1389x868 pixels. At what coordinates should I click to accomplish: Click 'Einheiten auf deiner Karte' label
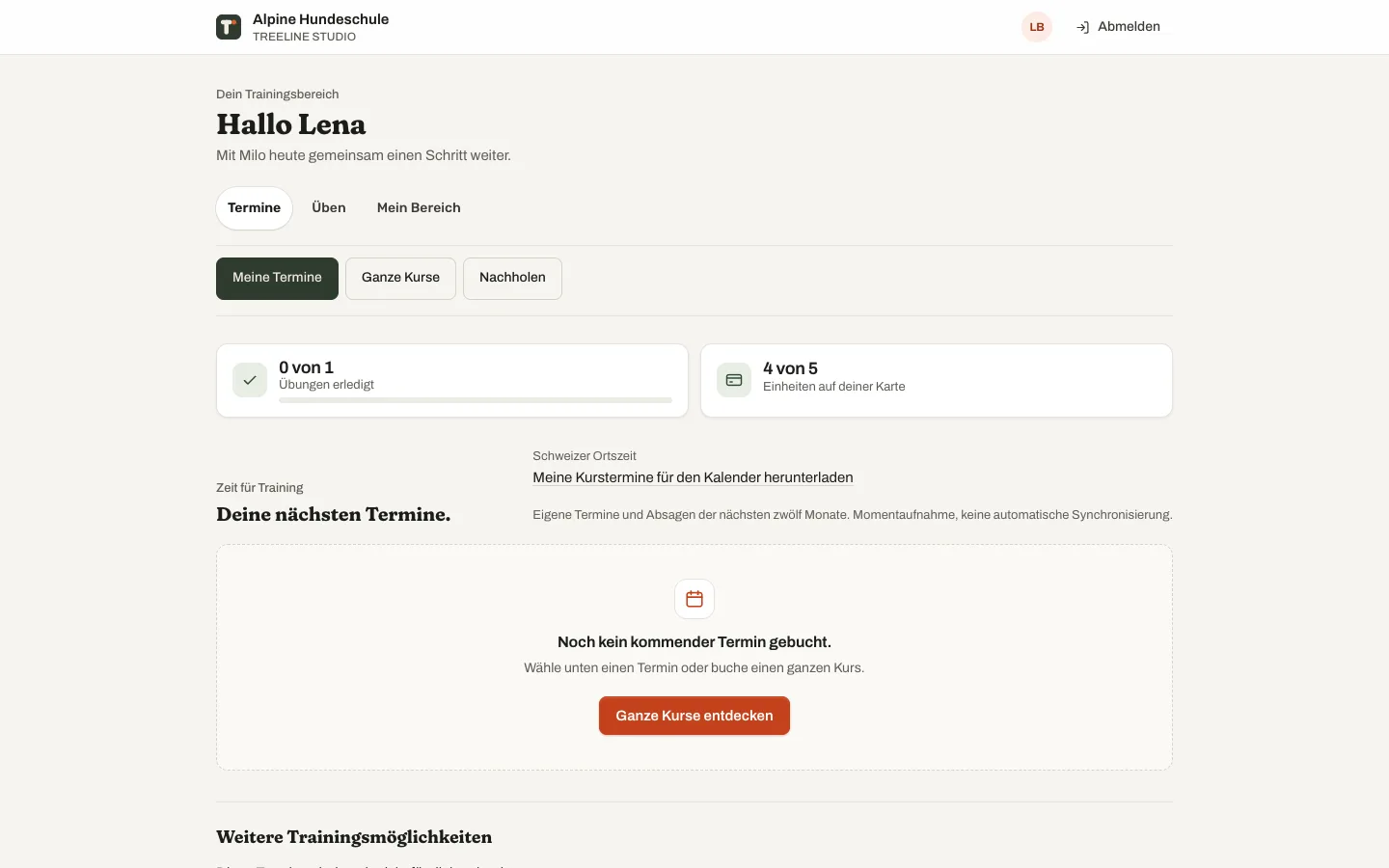pyautogui.click(x=834, y=387)
